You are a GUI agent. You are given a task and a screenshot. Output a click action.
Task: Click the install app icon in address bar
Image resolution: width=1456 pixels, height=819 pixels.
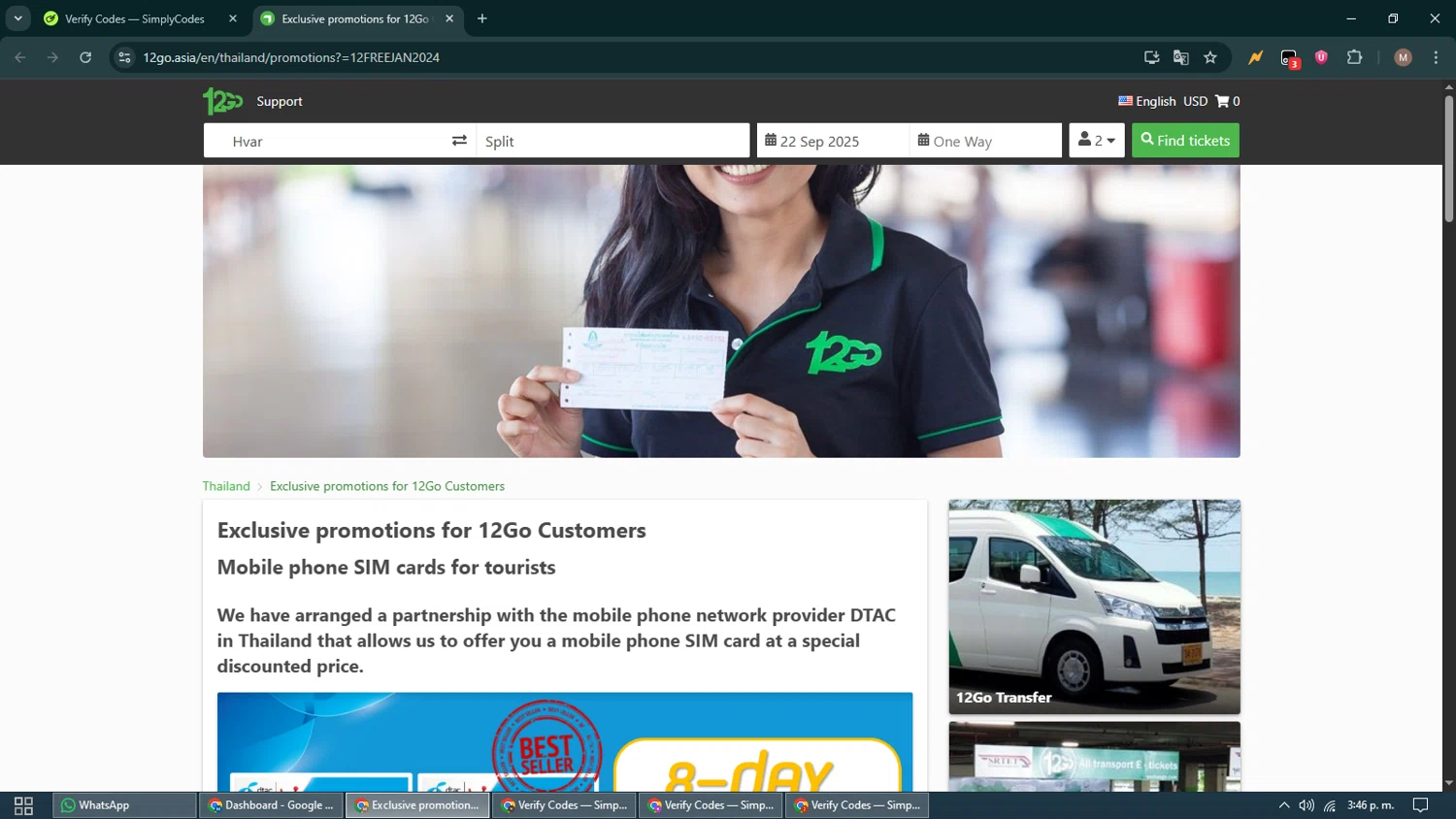pyautogui.click(x=1151, y=57)
